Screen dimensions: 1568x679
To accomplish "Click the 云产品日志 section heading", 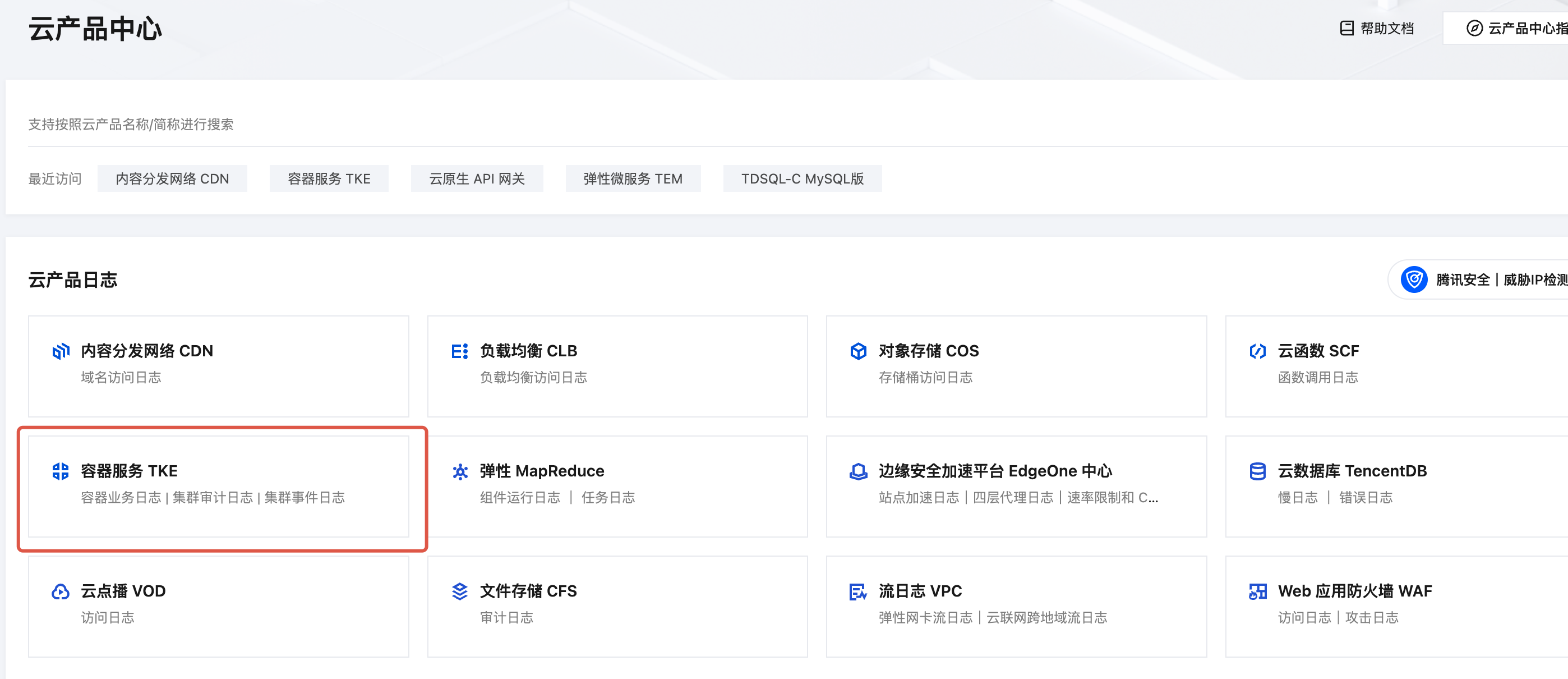I will (72, 279).
